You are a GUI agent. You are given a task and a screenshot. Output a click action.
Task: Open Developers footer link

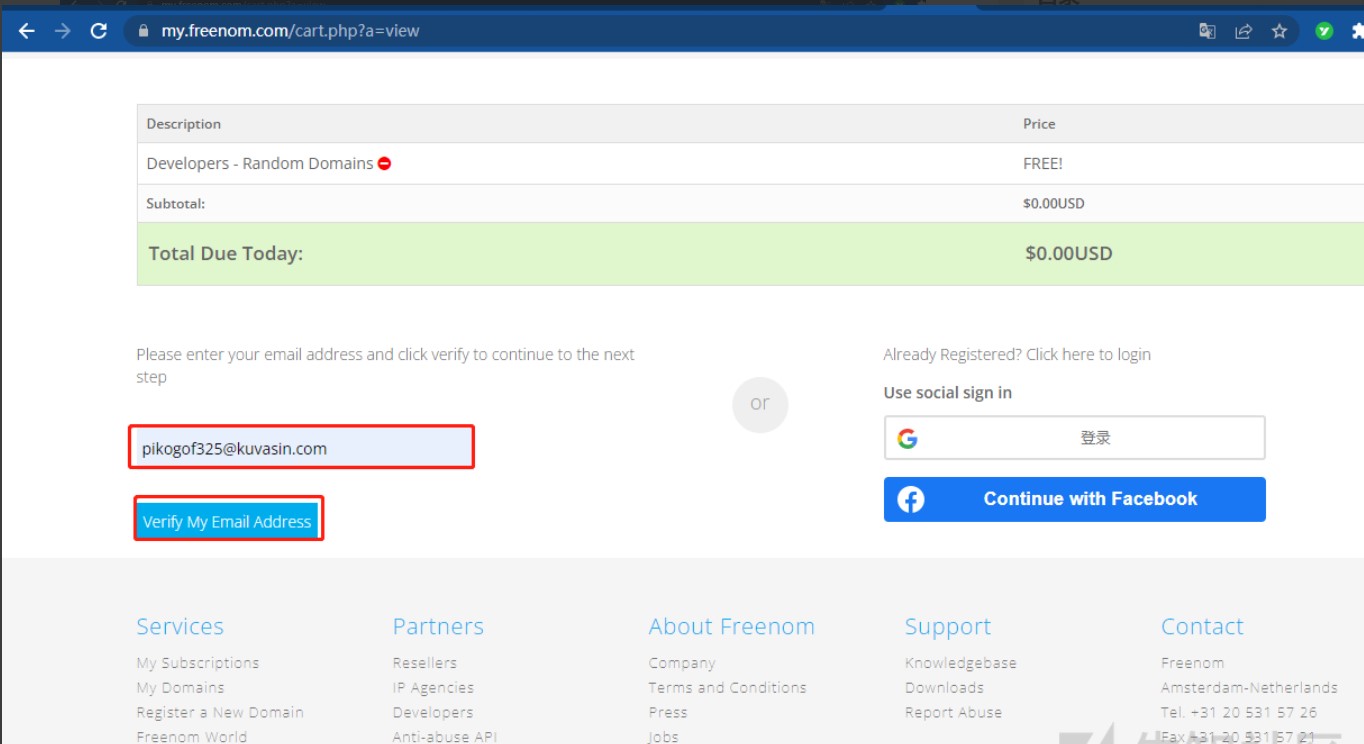(x=433, y=713)
